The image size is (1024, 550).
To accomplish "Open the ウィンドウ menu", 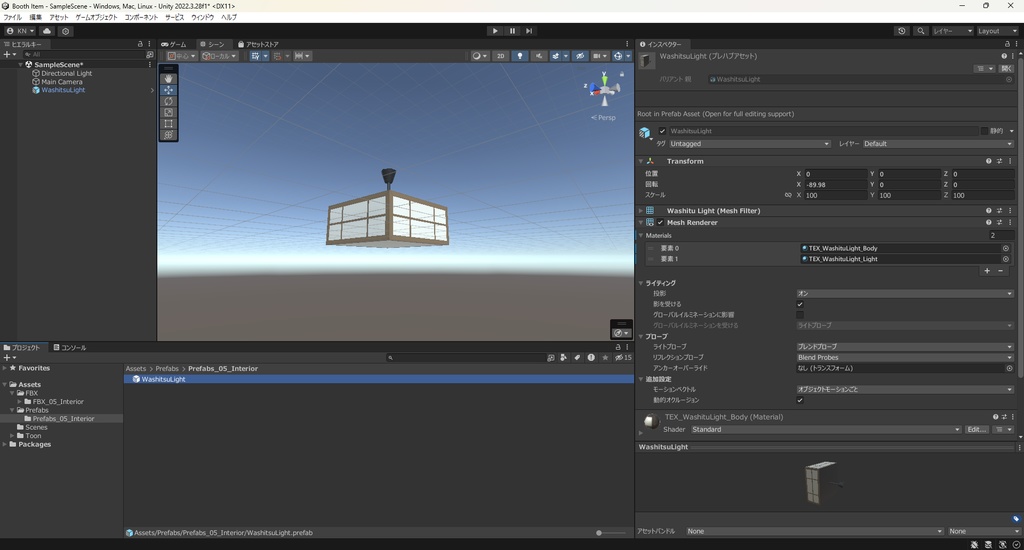I will (x=202, y=17).
